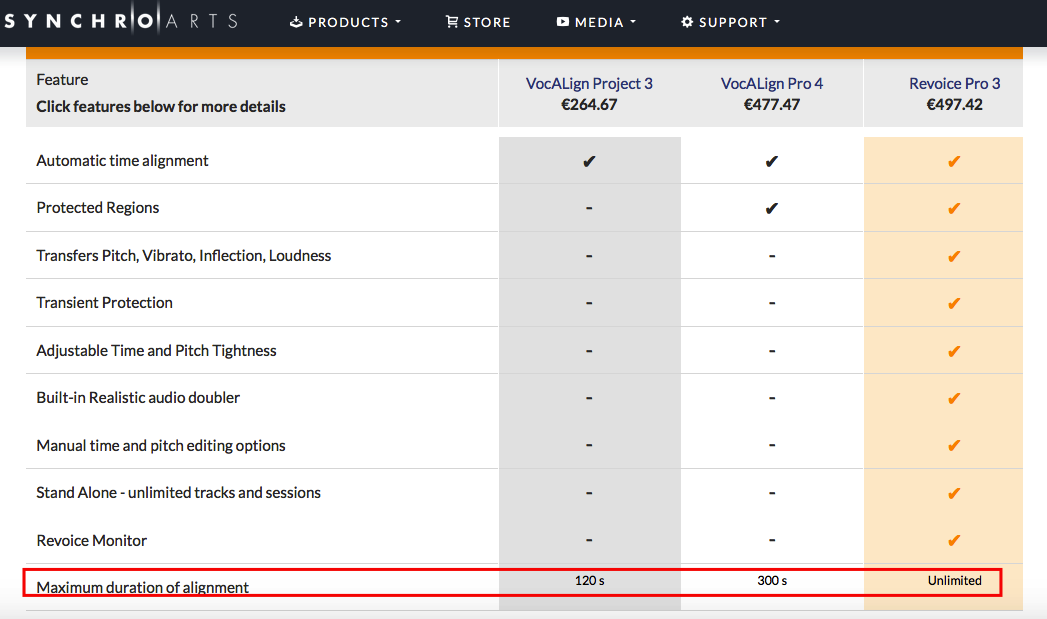Click the Transient Protection feature
The height and width of the screenshot is (619, 1047).
104,302
